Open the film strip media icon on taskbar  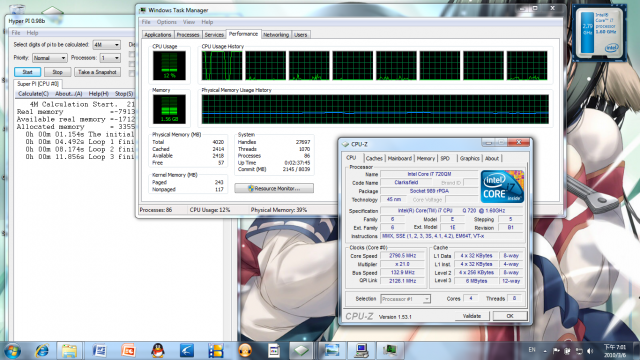click(x=216, y=351)
